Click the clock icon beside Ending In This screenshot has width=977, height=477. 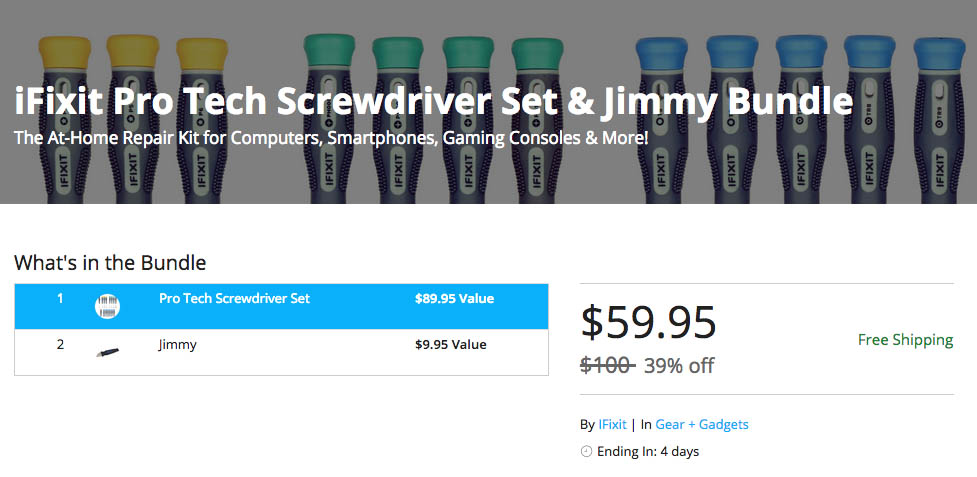(x=586, y=451)
